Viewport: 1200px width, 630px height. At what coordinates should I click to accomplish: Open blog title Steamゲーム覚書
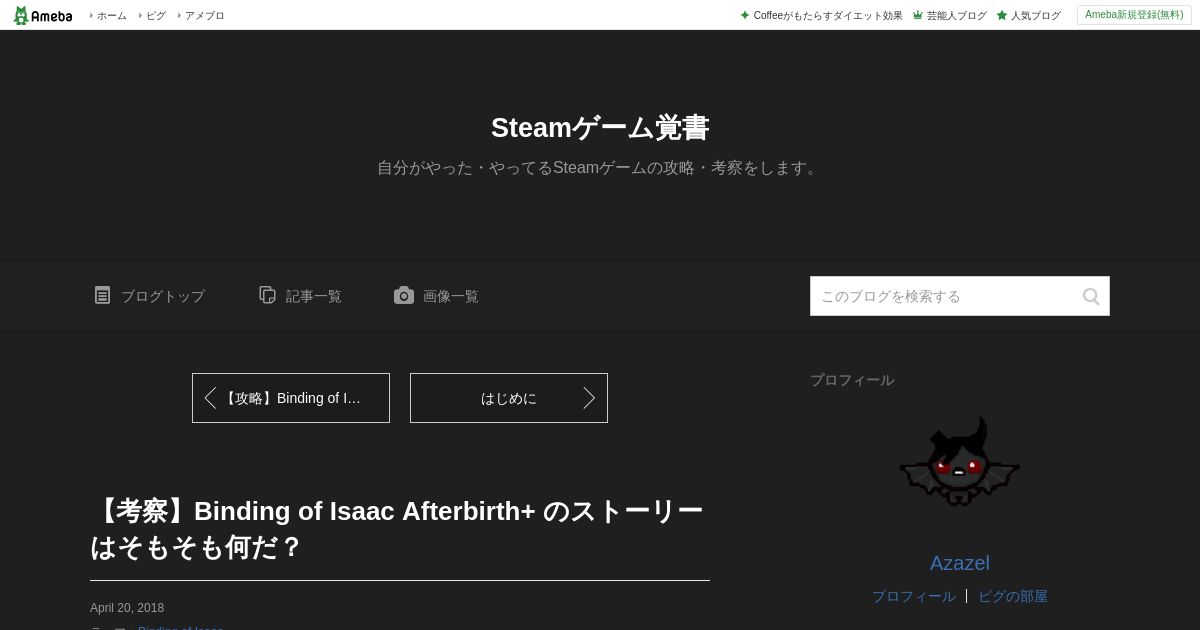pyautogui.click(x=600, y=128)
